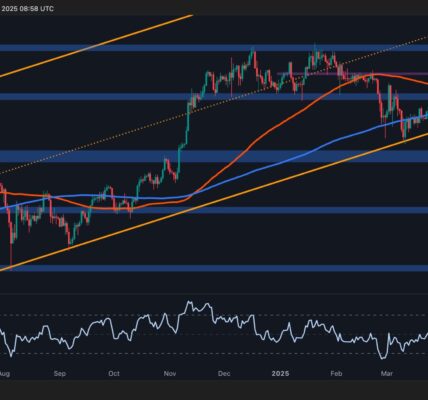Click the bottommost blue support zone
Screen dimensions: 428x400
click(214, 268)
